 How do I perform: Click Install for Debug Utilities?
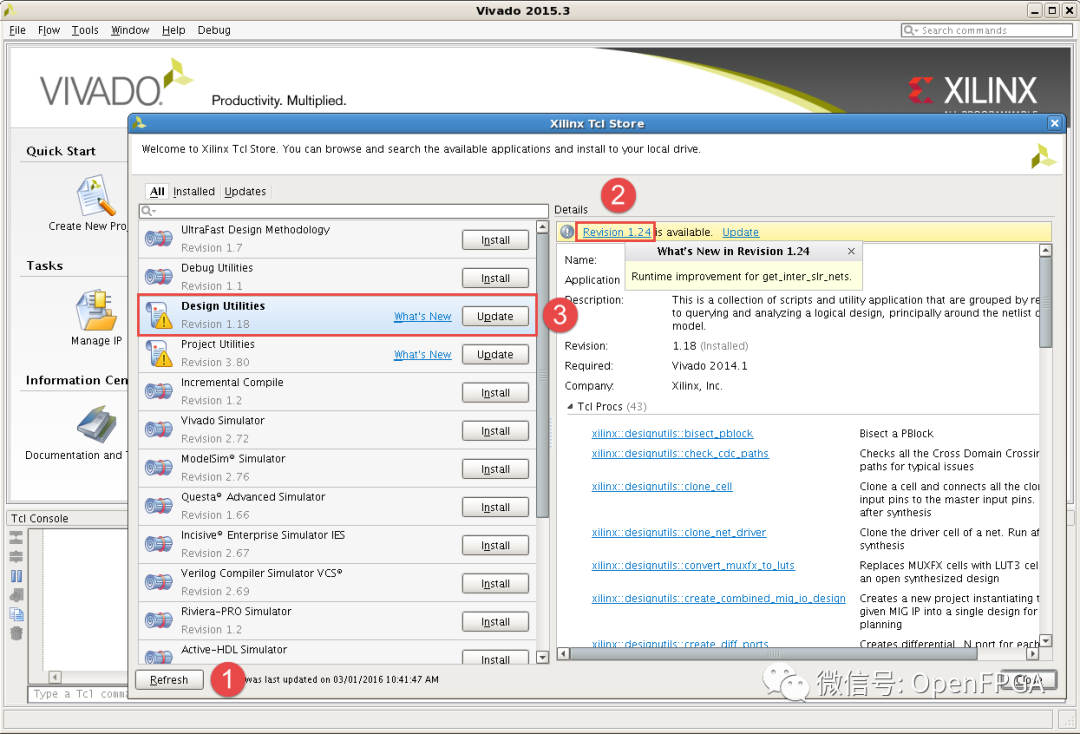click(x=495, y=278)
